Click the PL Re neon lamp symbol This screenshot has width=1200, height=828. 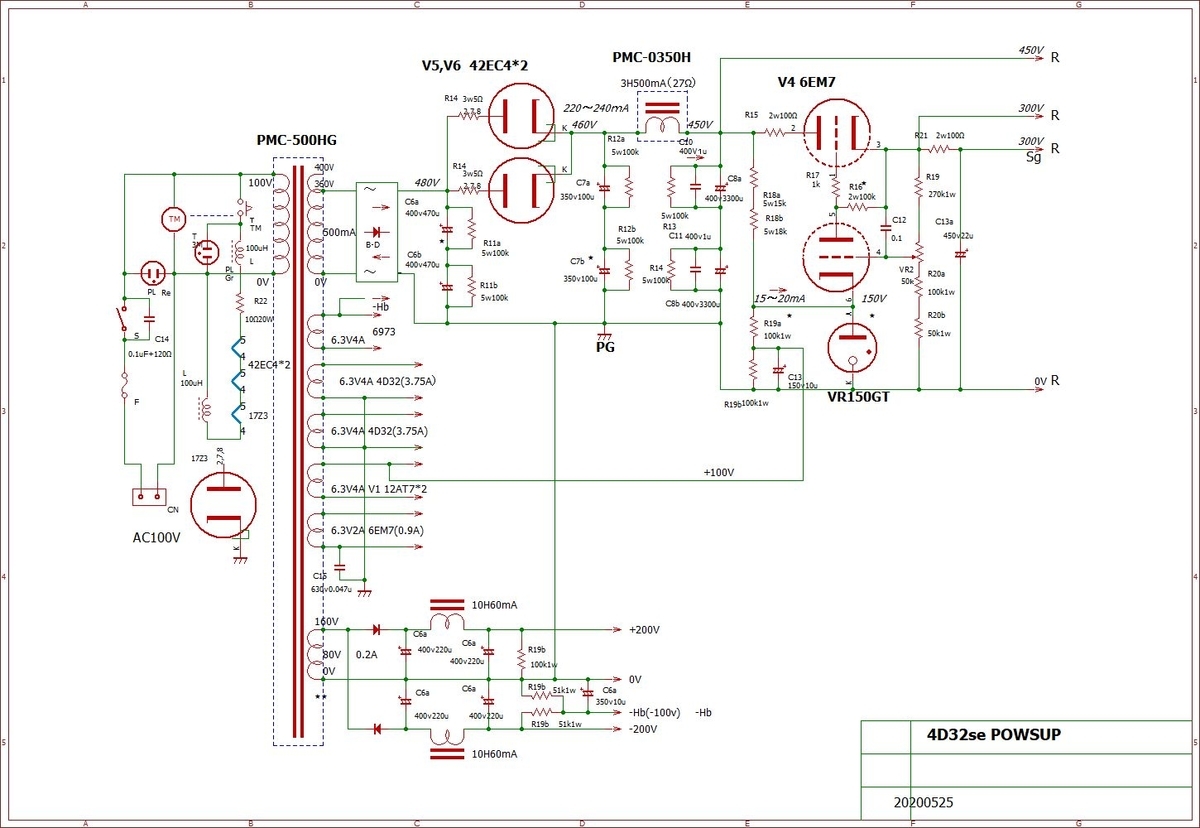click(x=153, y=273)
